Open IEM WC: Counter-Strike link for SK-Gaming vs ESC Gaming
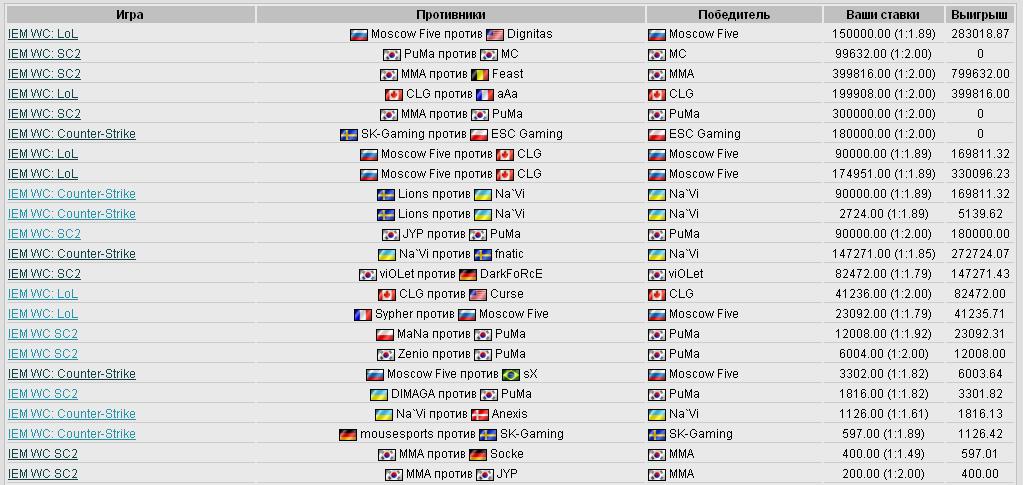The image size is (1023, 485). pos(72,134)
